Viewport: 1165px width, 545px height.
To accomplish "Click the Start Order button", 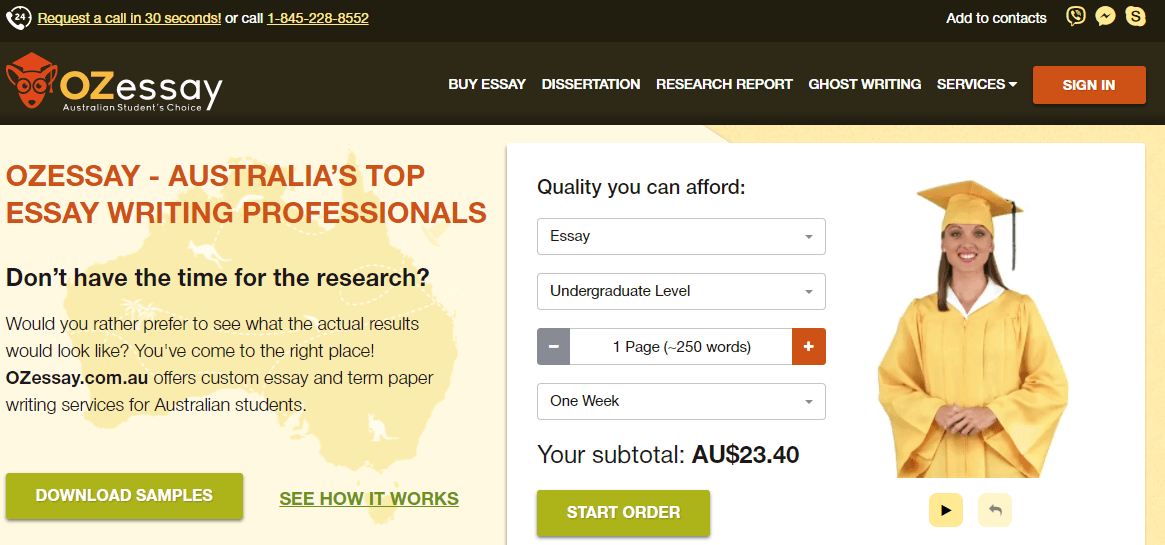I will pos(623,512).
